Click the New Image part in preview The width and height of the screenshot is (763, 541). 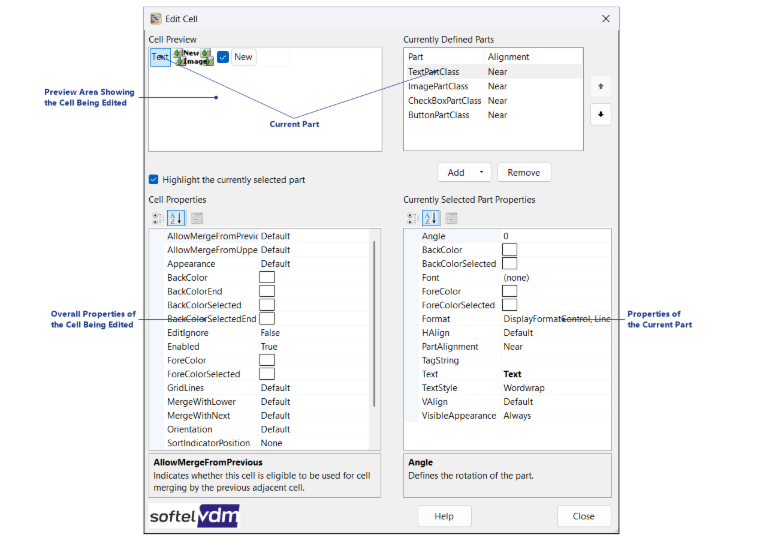pos(193,57)
